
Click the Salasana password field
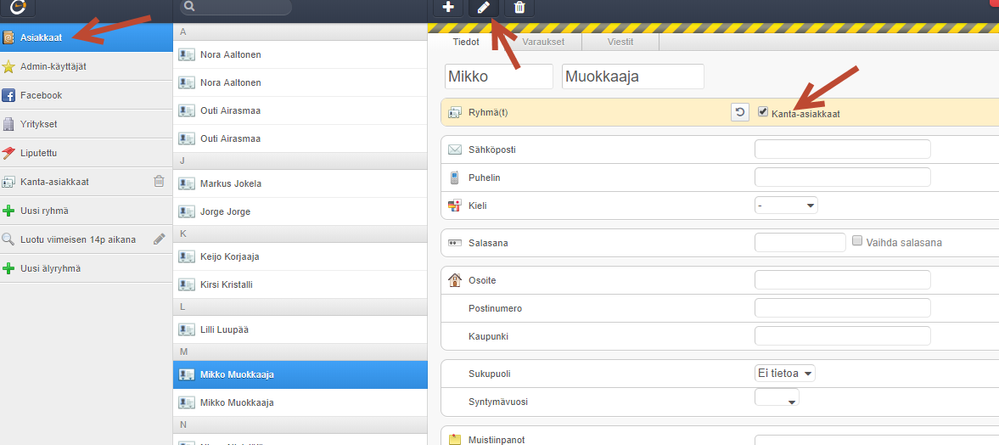tap(800, 242)
